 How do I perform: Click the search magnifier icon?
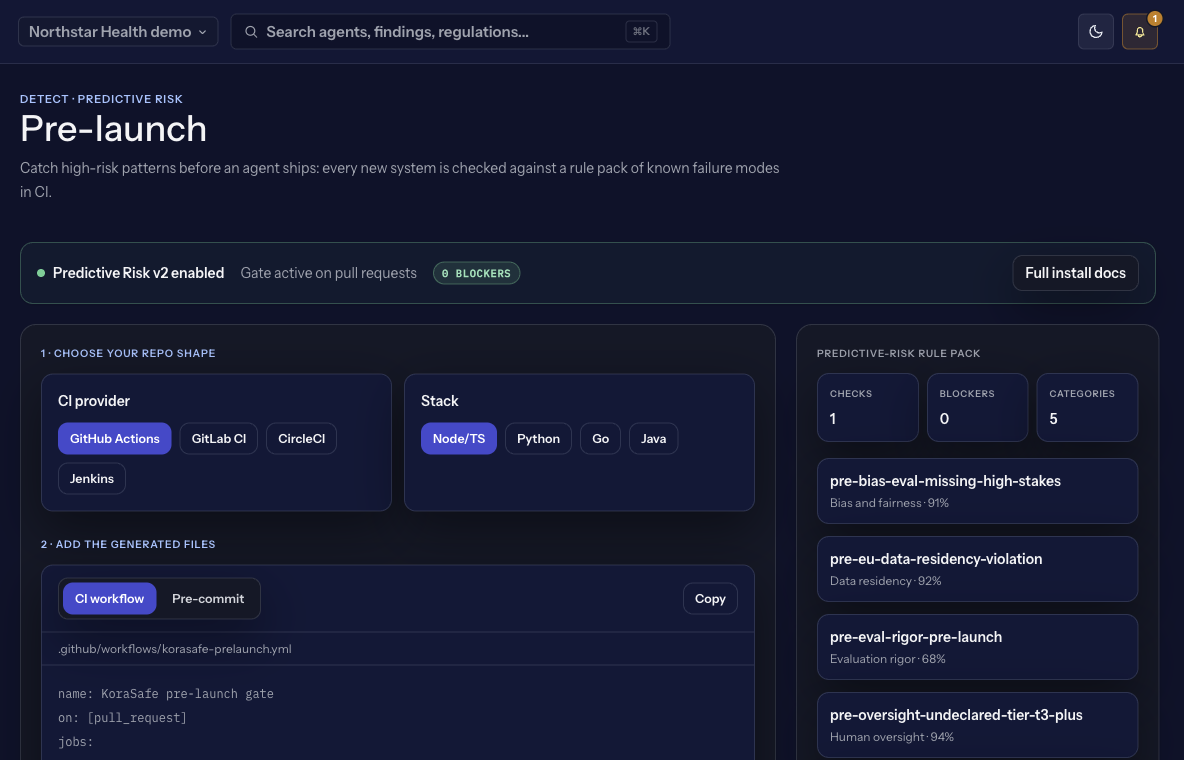(x=251, y=32)
